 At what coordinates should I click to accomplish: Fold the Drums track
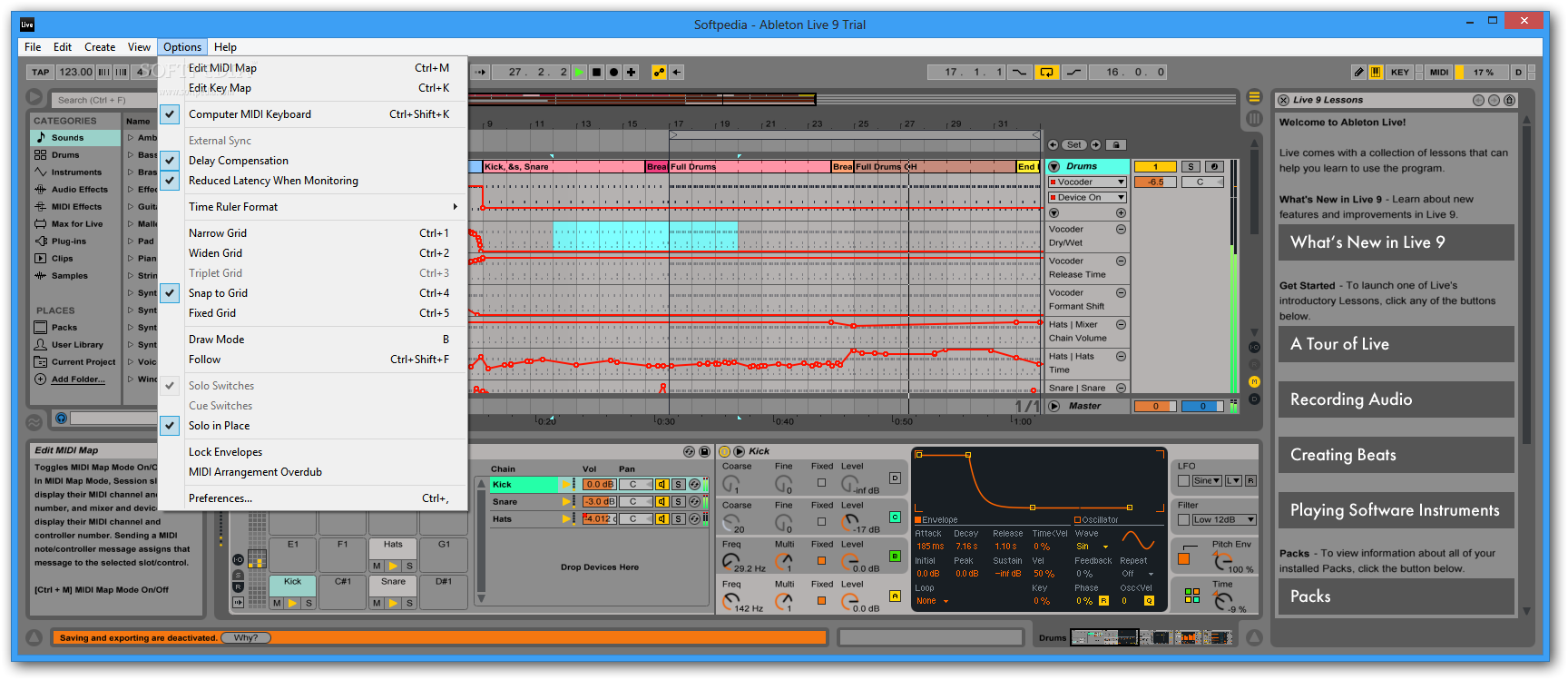(x=1054, y=166)
